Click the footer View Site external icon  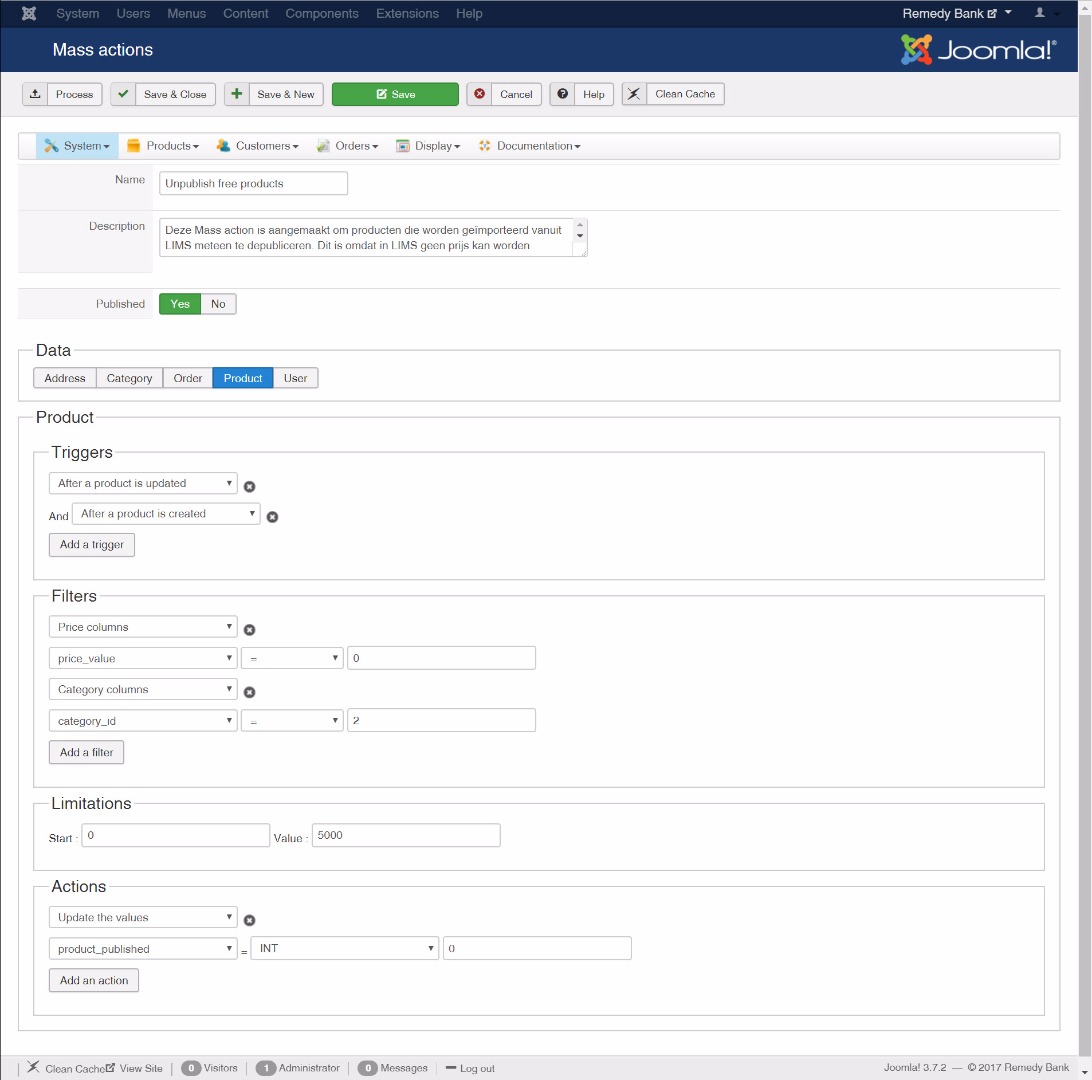click(x=110, y=1067)
